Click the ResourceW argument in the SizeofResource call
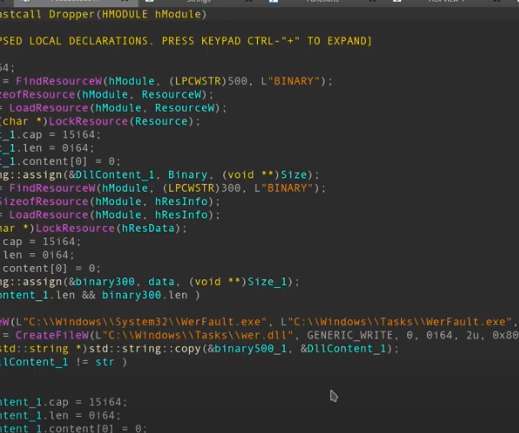Image resolution: width=519 pixels, height=433 pixels. [171, 95]
